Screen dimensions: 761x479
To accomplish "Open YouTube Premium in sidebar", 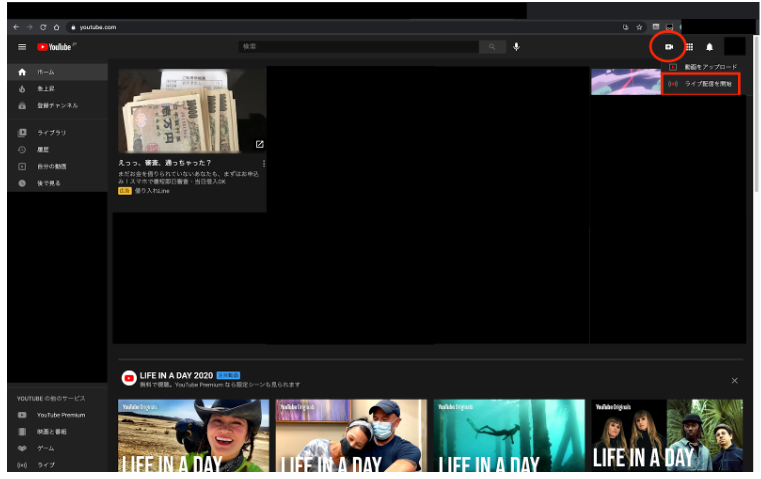I will (60, 415).
